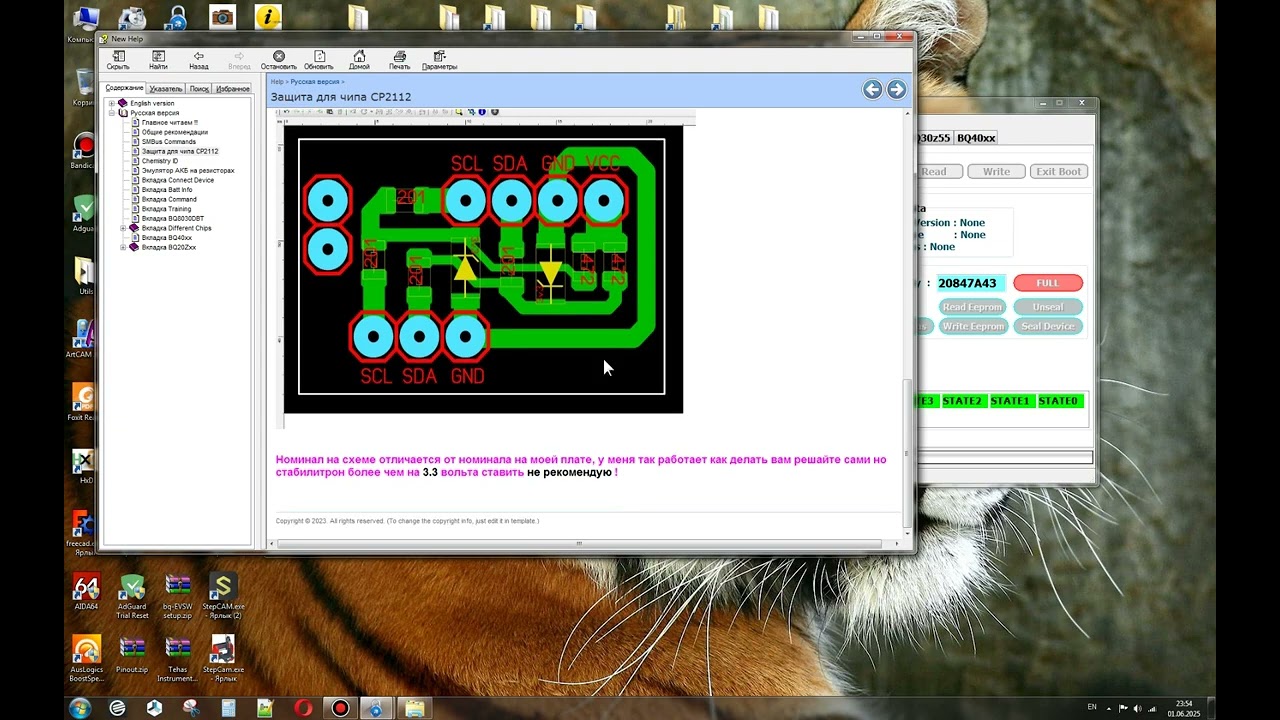
Task: Open the Содержание tab
Action: (x=125, y=88)
